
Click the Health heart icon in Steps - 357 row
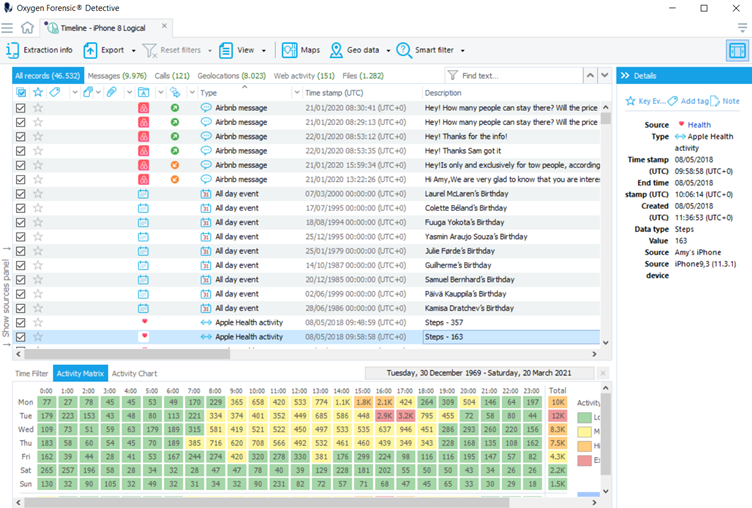pyautogui.click(x=144, y=321)
